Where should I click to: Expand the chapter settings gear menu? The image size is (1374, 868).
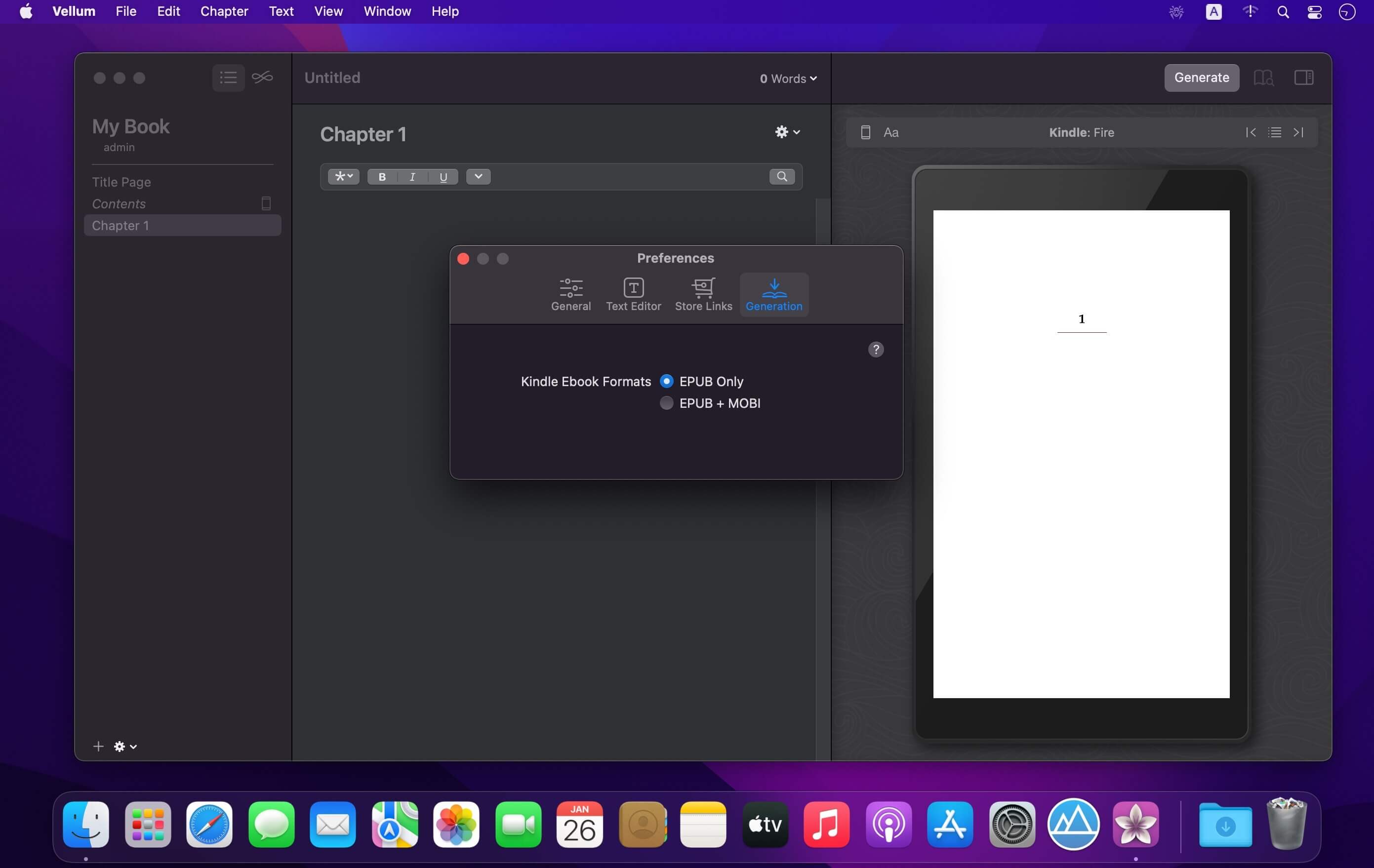click(787, 132)
